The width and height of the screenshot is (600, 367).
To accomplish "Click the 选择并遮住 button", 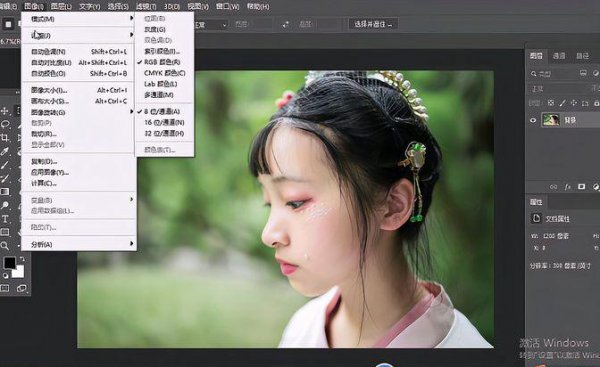I will point(373,24).
